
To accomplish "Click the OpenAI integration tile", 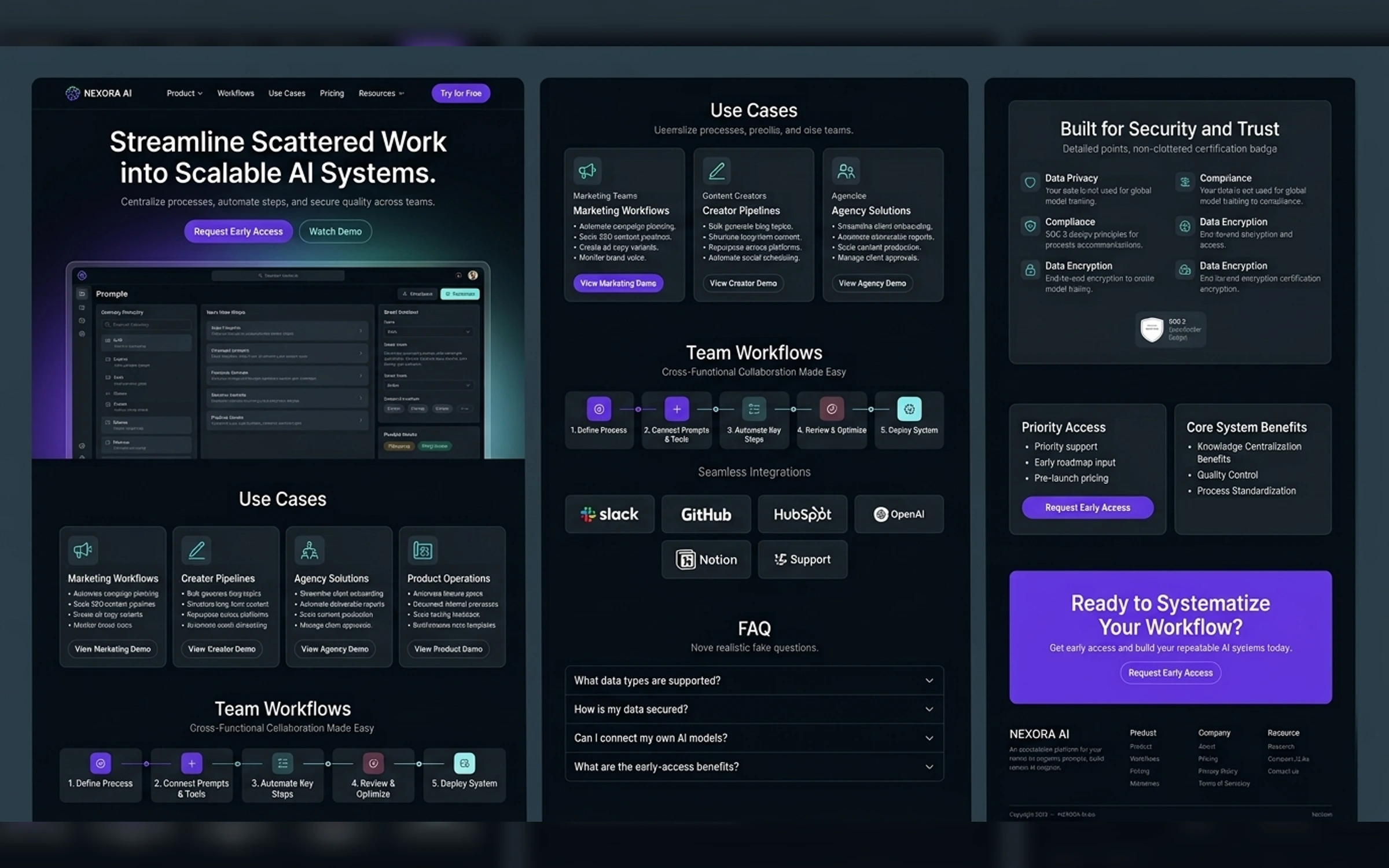I will (899, 514).
